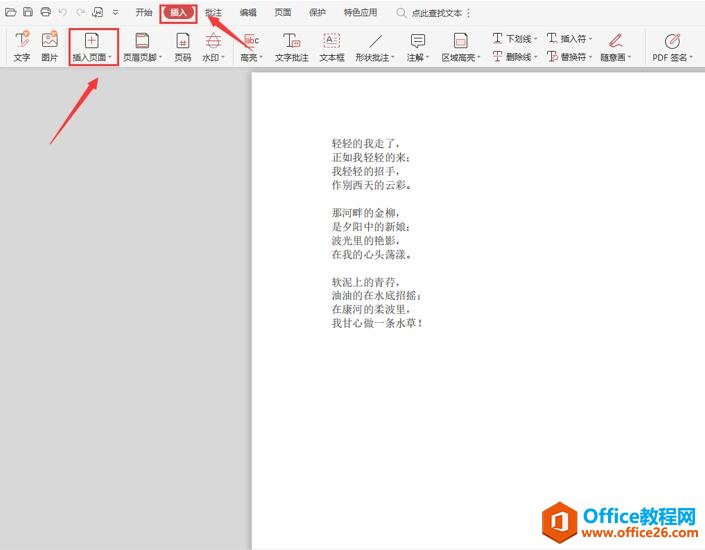Click the poem line 轻轻的我走了
Image resolution: width=705 pixels, height=550 pixels.
(x=365, y=143)
